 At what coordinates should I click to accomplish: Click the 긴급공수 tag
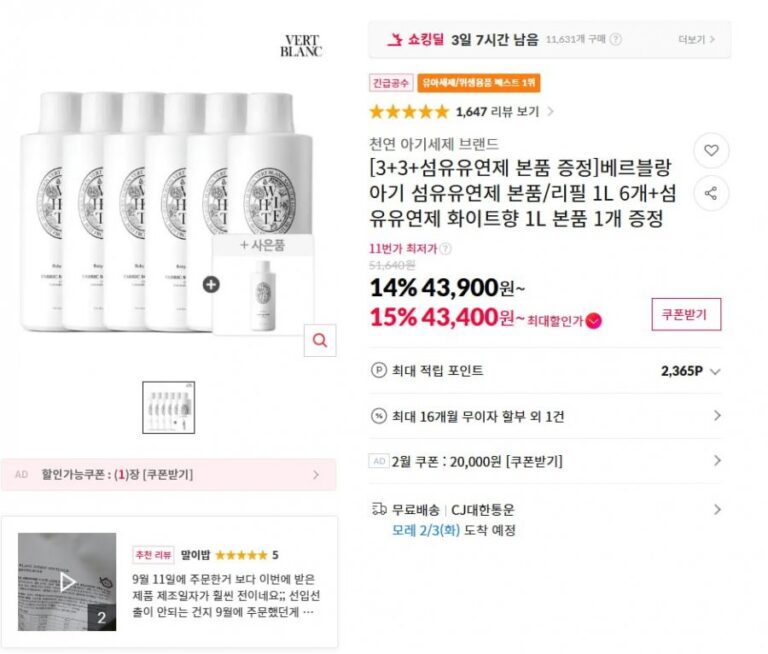point(391,83)
